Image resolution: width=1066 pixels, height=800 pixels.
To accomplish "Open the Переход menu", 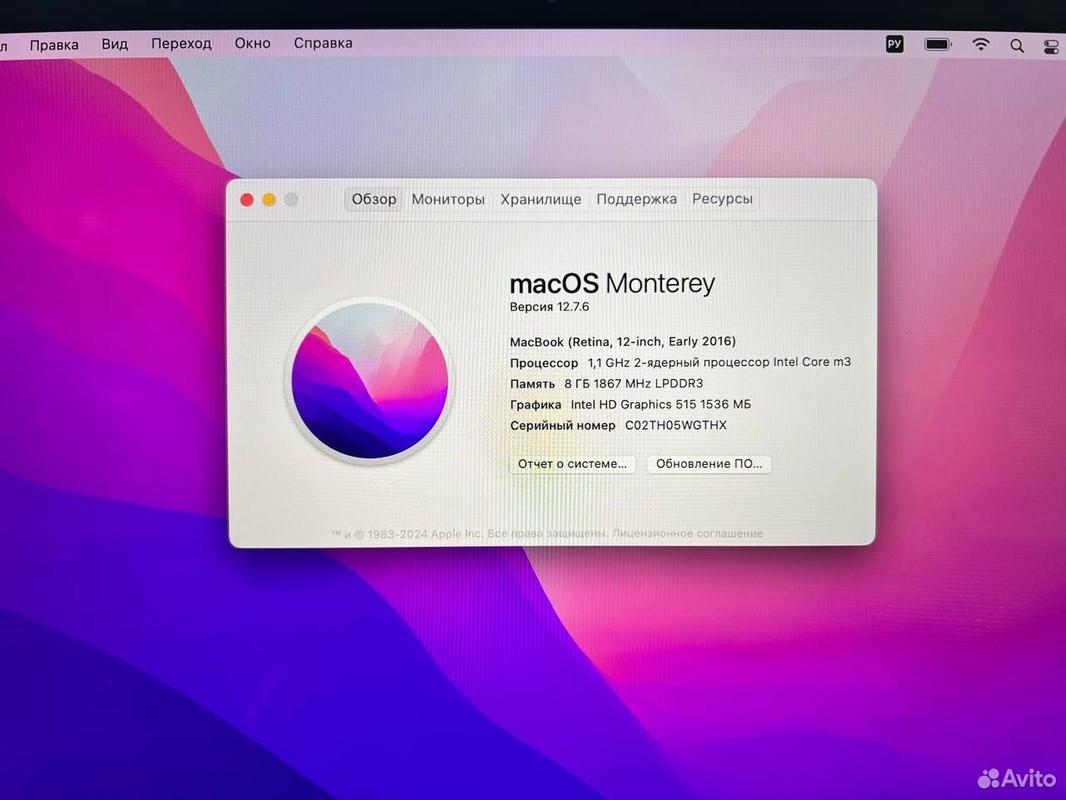I will click(181, 43).
